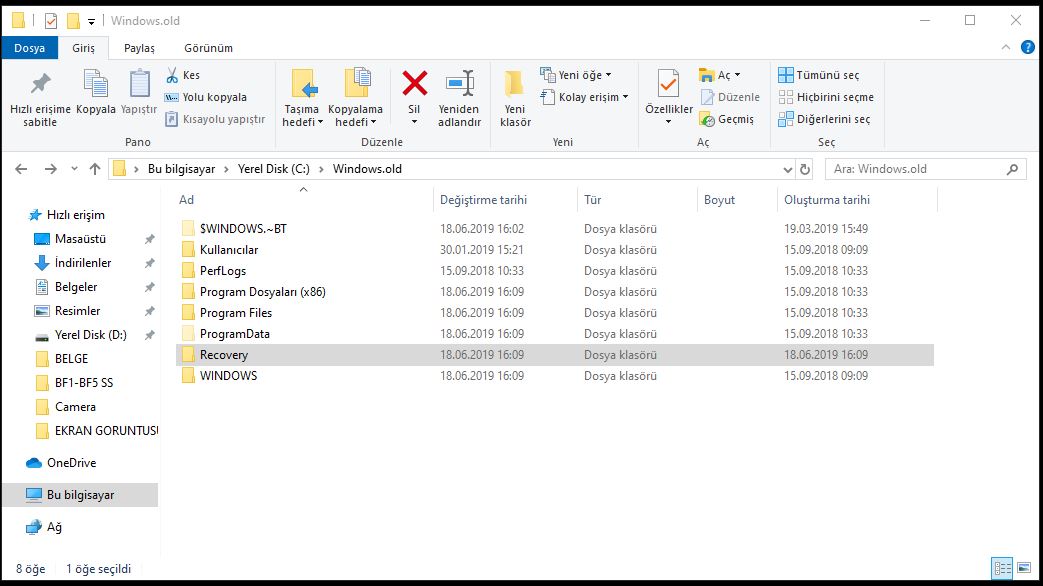Open the blue help question icon
This screenshot has width=1043, height=586.
[x=1028, y=47]
